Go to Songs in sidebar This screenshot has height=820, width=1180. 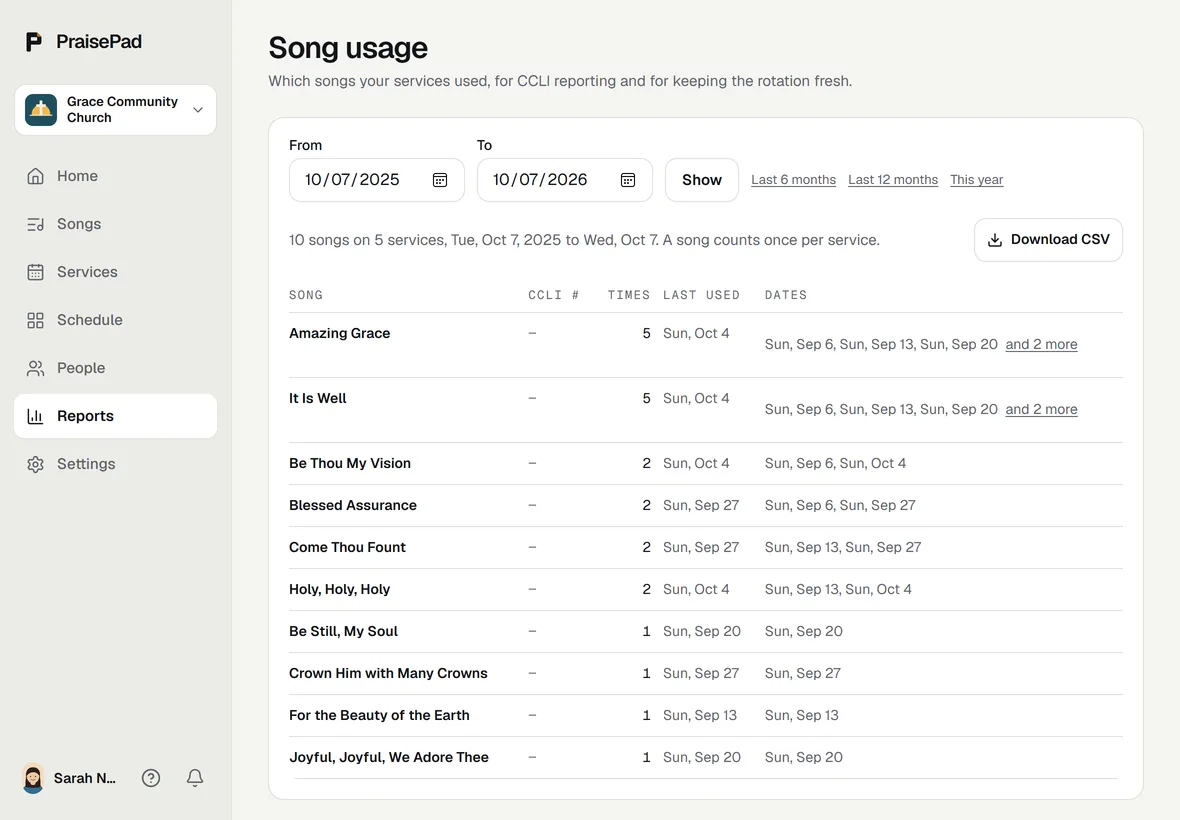[x=115, y=224]
